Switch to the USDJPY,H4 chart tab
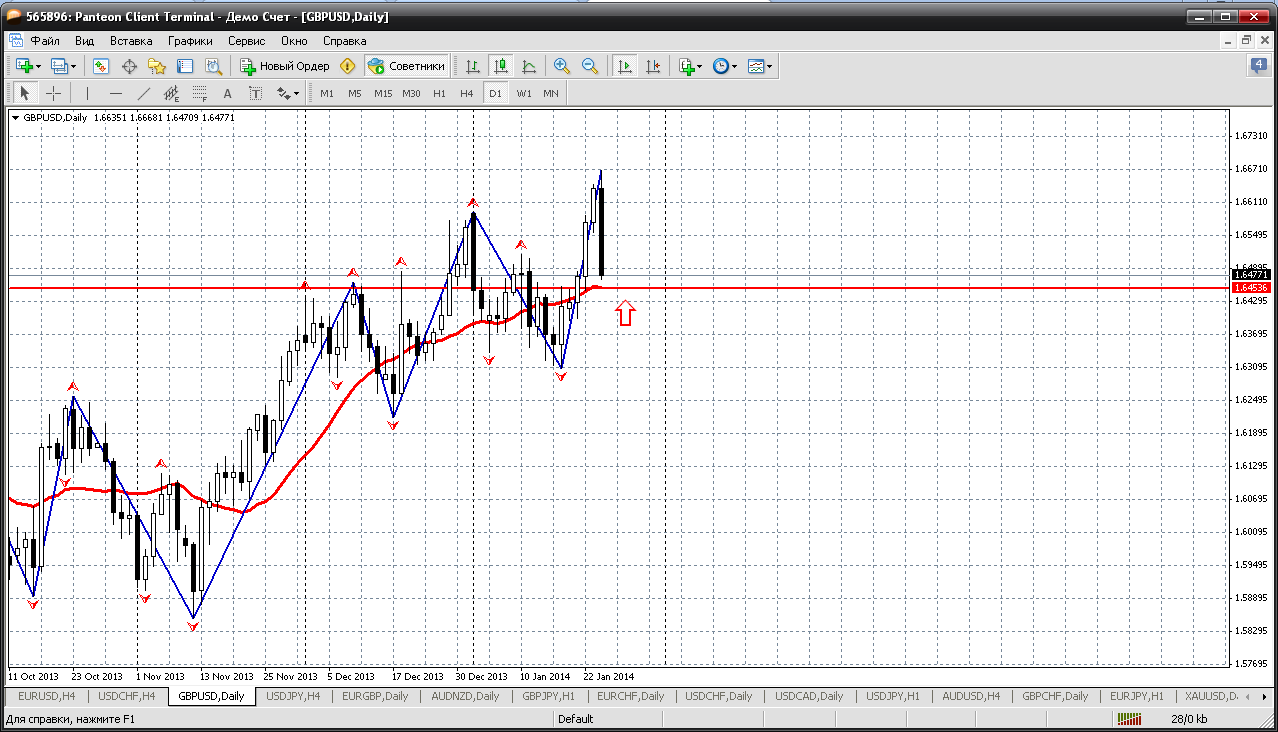Image resolution: width=1278 pixels, height=732 pixels. pos(295,696)
